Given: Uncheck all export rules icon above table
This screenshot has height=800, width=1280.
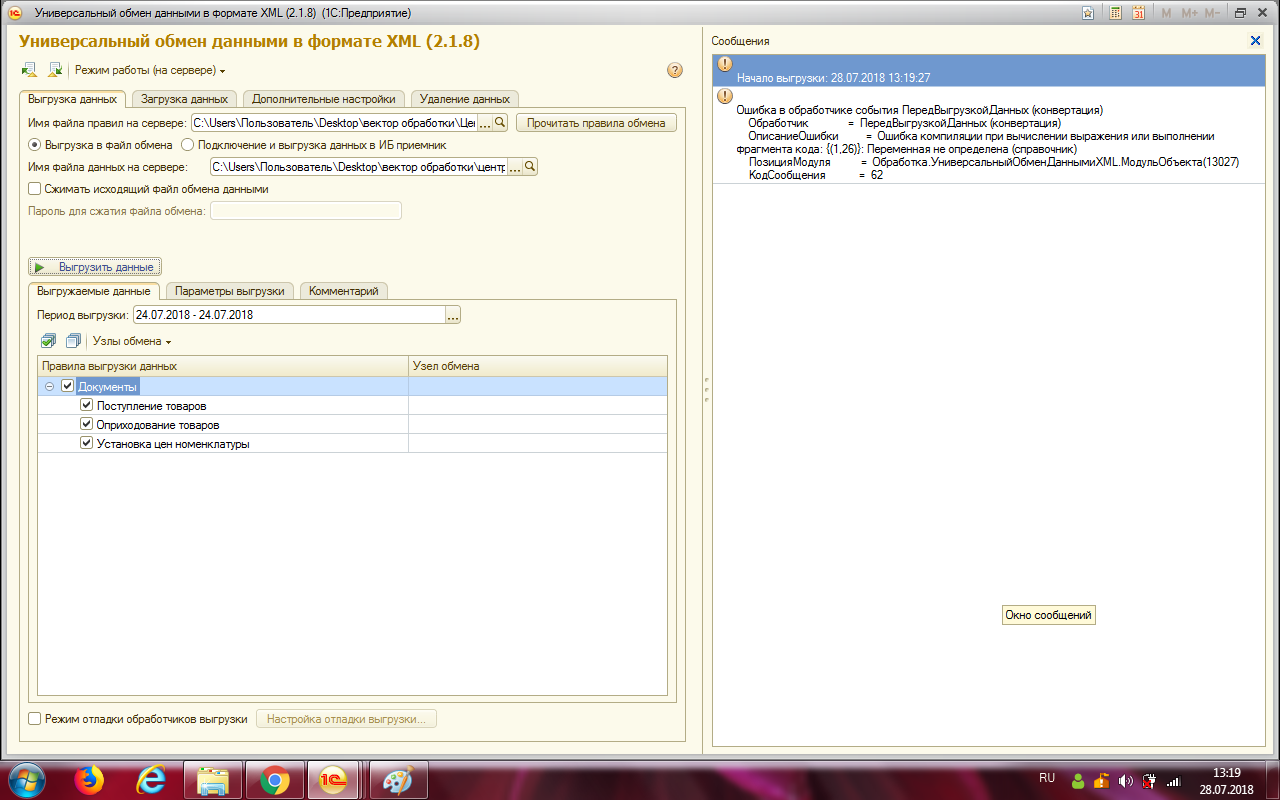Looking at the screenshot, I should click(x=72, y=341).
